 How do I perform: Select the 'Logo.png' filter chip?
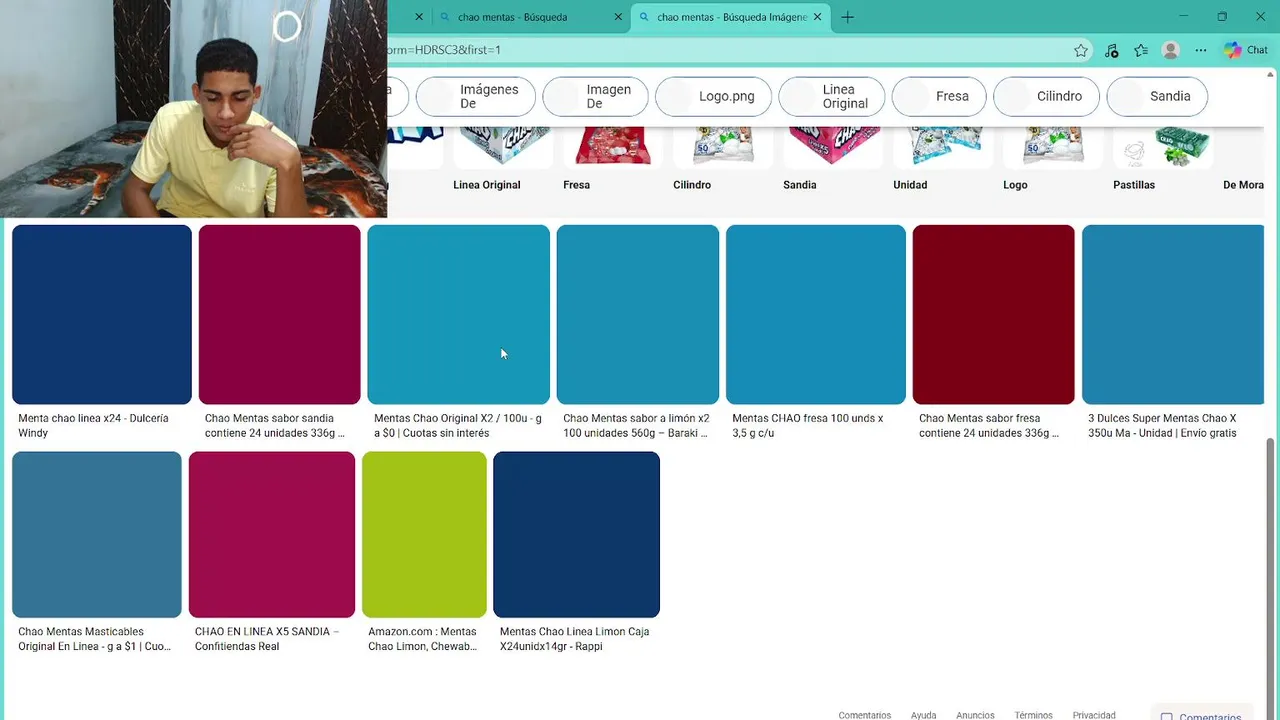click(713, 96)
